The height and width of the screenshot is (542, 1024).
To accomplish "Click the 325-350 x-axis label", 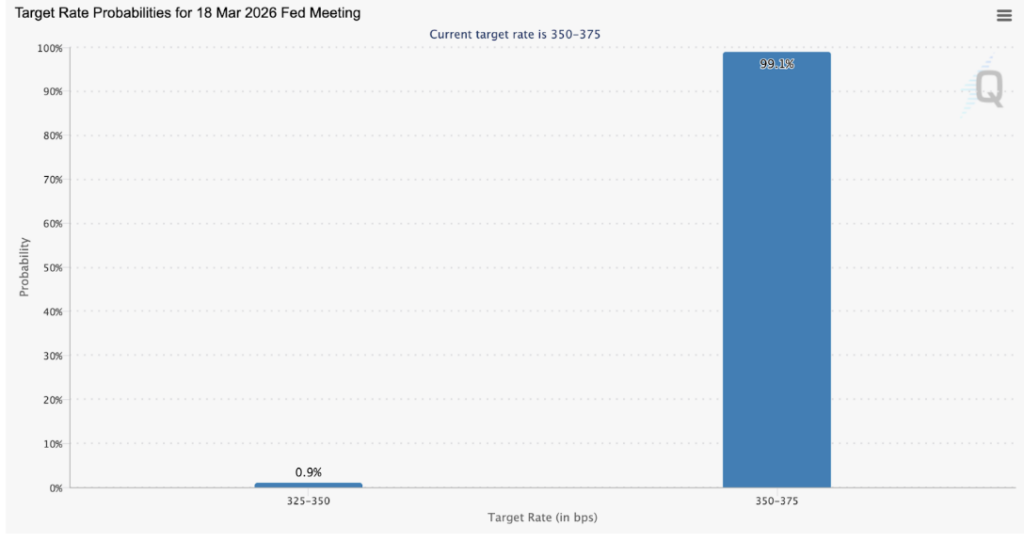I will 308,500.
